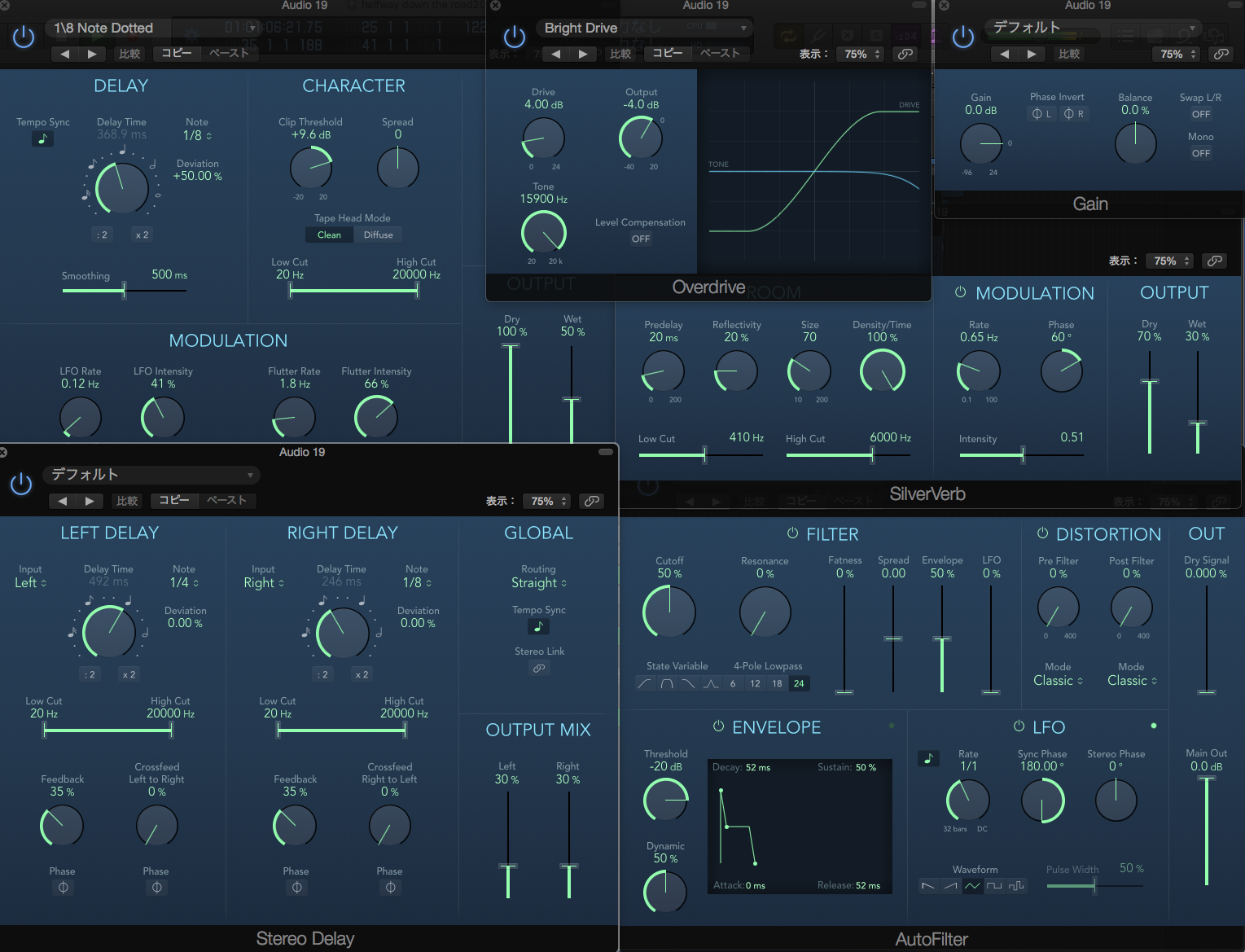Screen dimensions: 1245x952
Task: Open Right Delay Input Right dropdown
Action: (263, 582)
